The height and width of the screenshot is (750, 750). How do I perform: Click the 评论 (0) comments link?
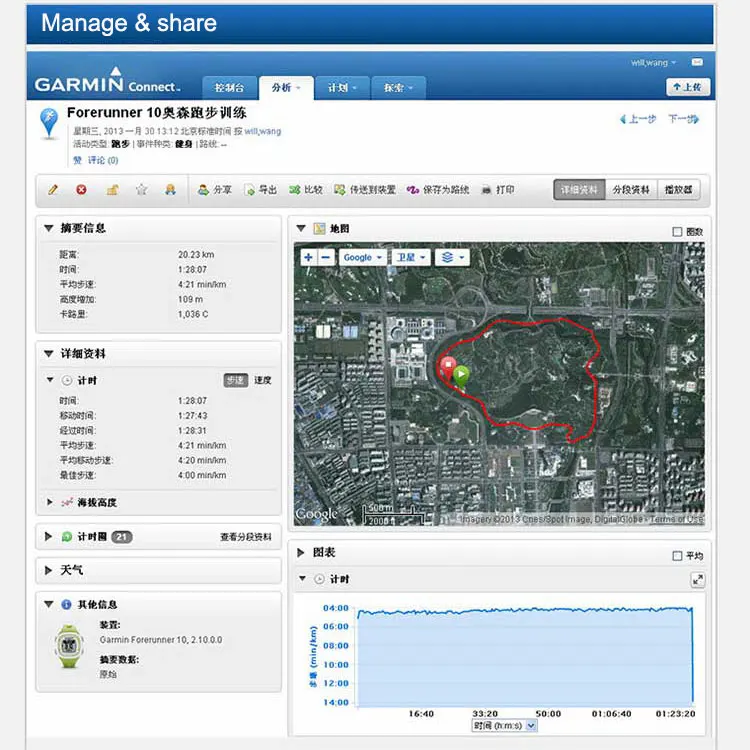pyautogui.click(x=103, y=160)
